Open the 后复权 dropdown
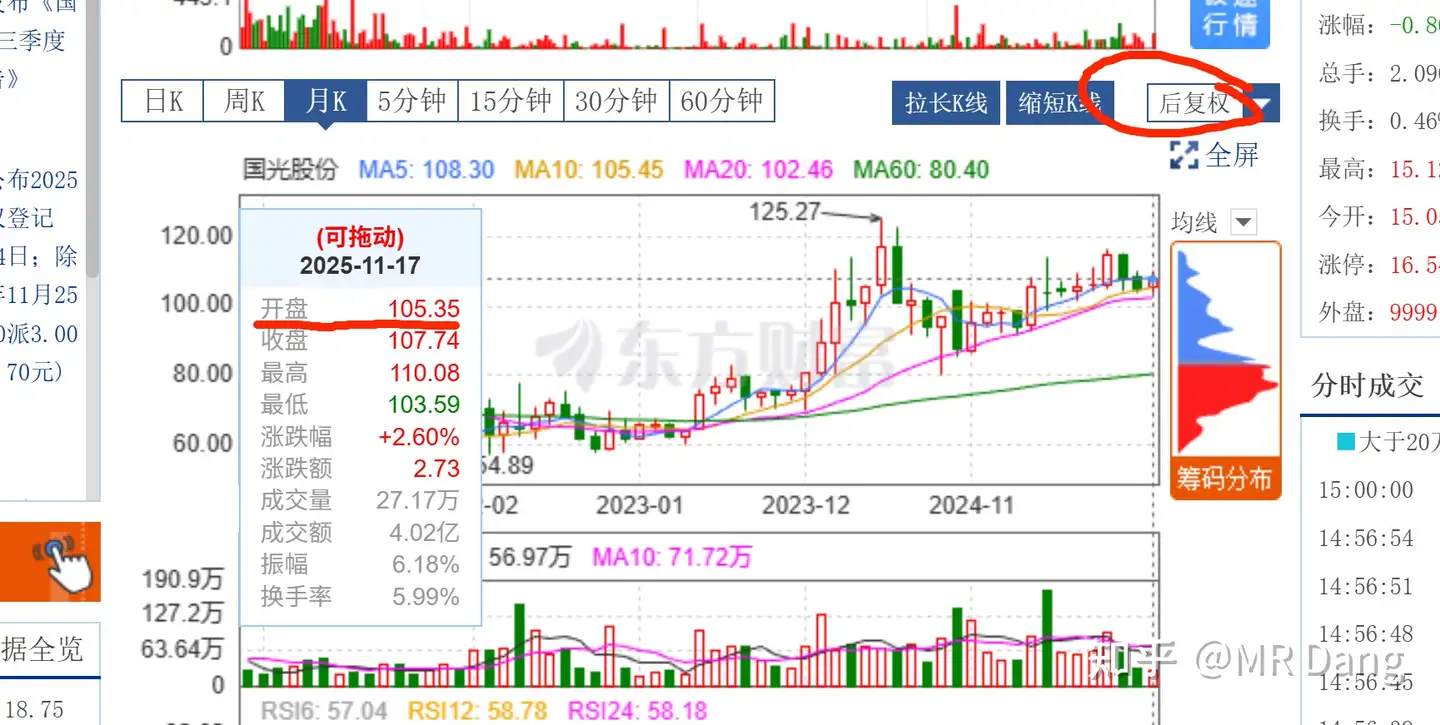 coord(1264,104)
